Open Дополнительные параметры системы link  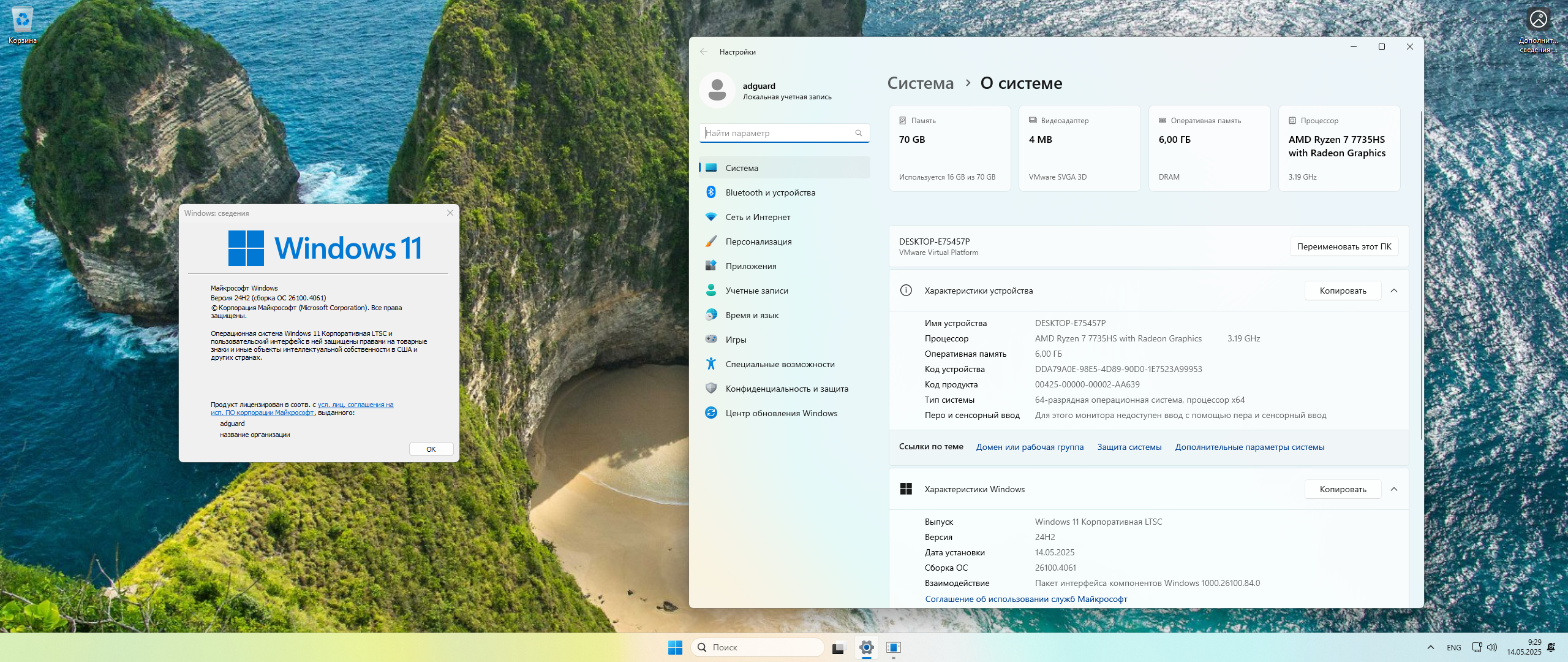click(x=1249, y=447)
